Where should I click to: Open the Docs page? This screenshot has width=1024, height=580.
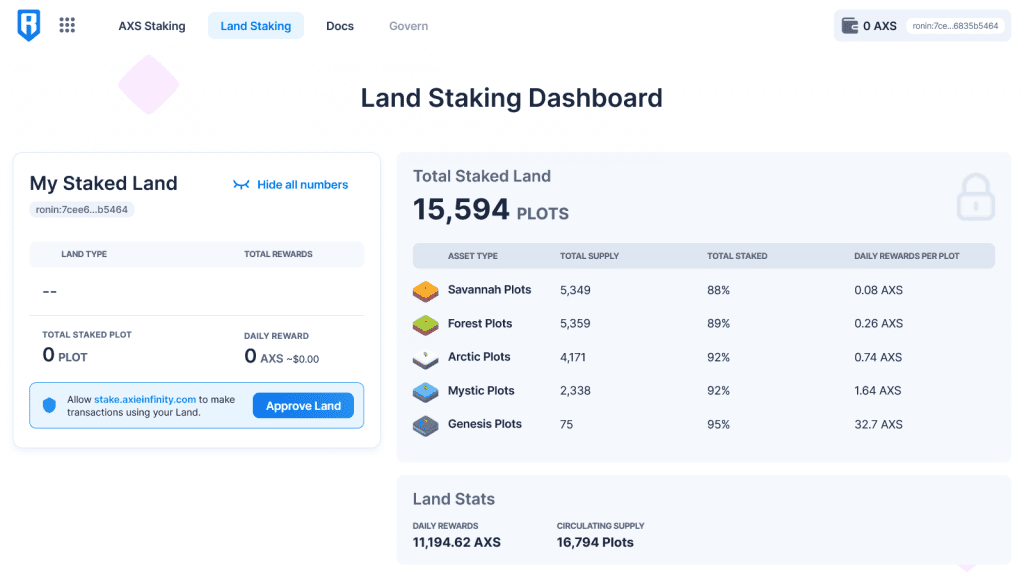(340, 26)
